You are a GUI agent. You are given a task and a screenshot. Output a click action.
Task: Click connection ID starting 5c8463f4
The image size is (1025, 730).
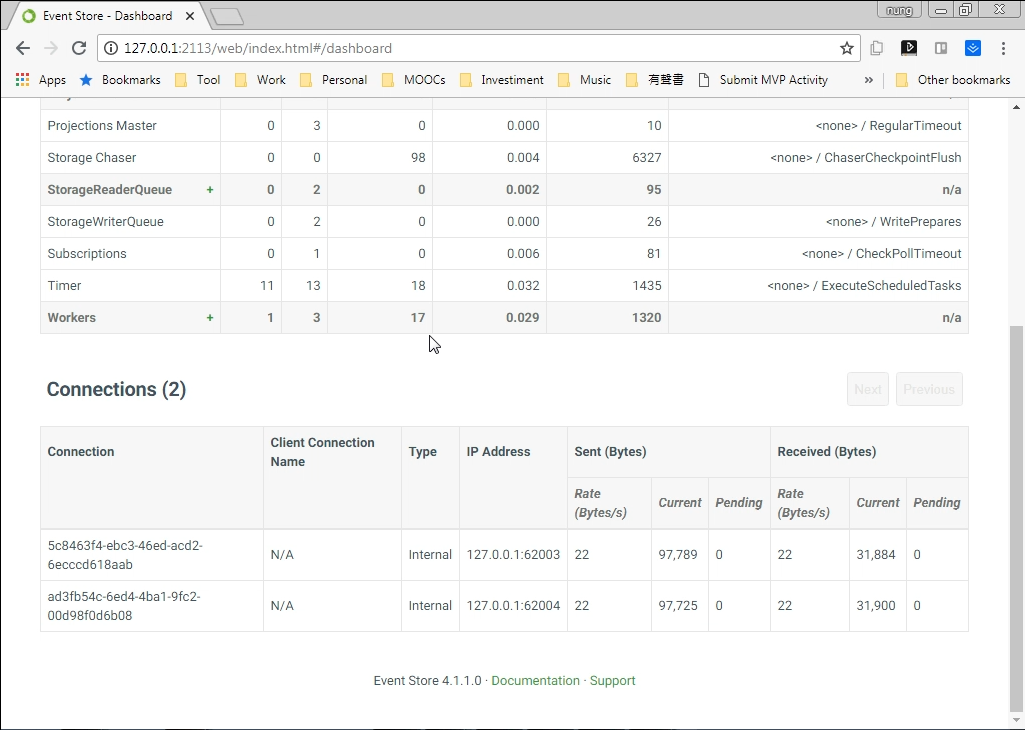pyautogui.click(x=125, y=555)
